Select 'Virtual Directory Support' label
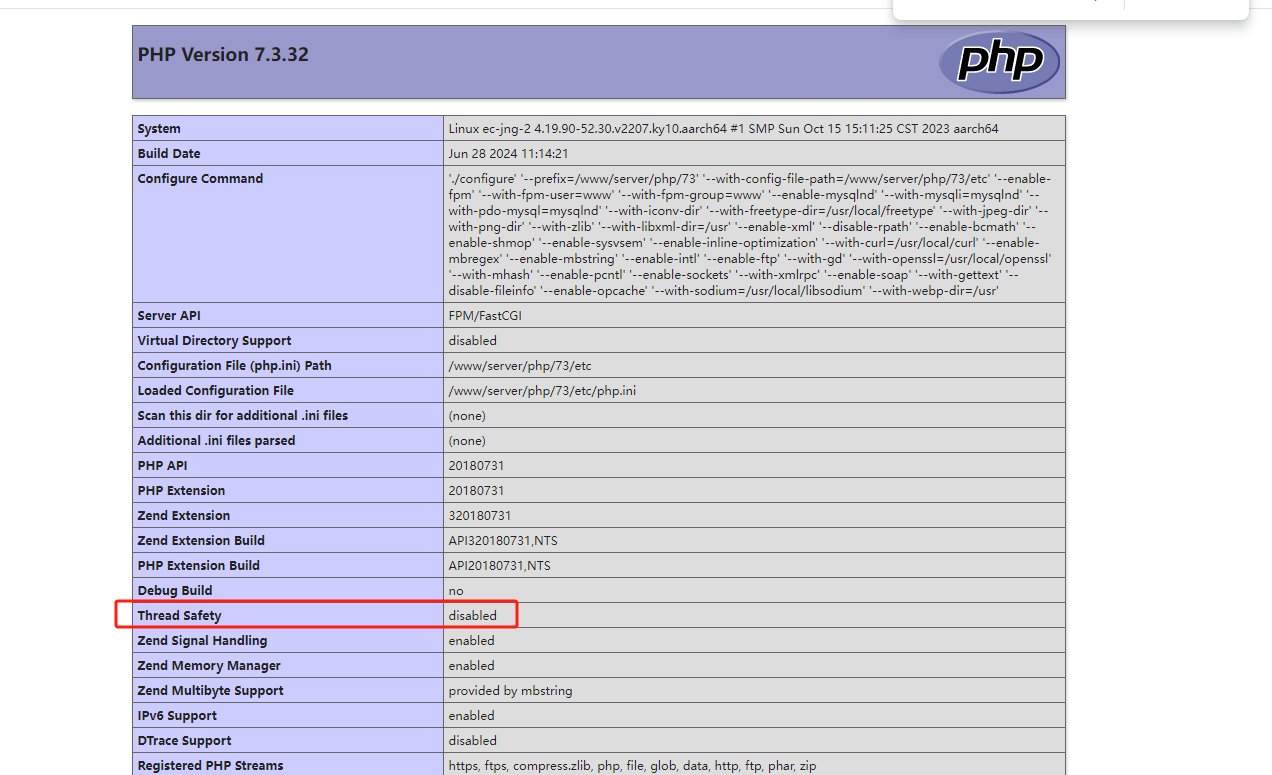The height and width of the screenshot is (775, 1272). pos(214,341)
